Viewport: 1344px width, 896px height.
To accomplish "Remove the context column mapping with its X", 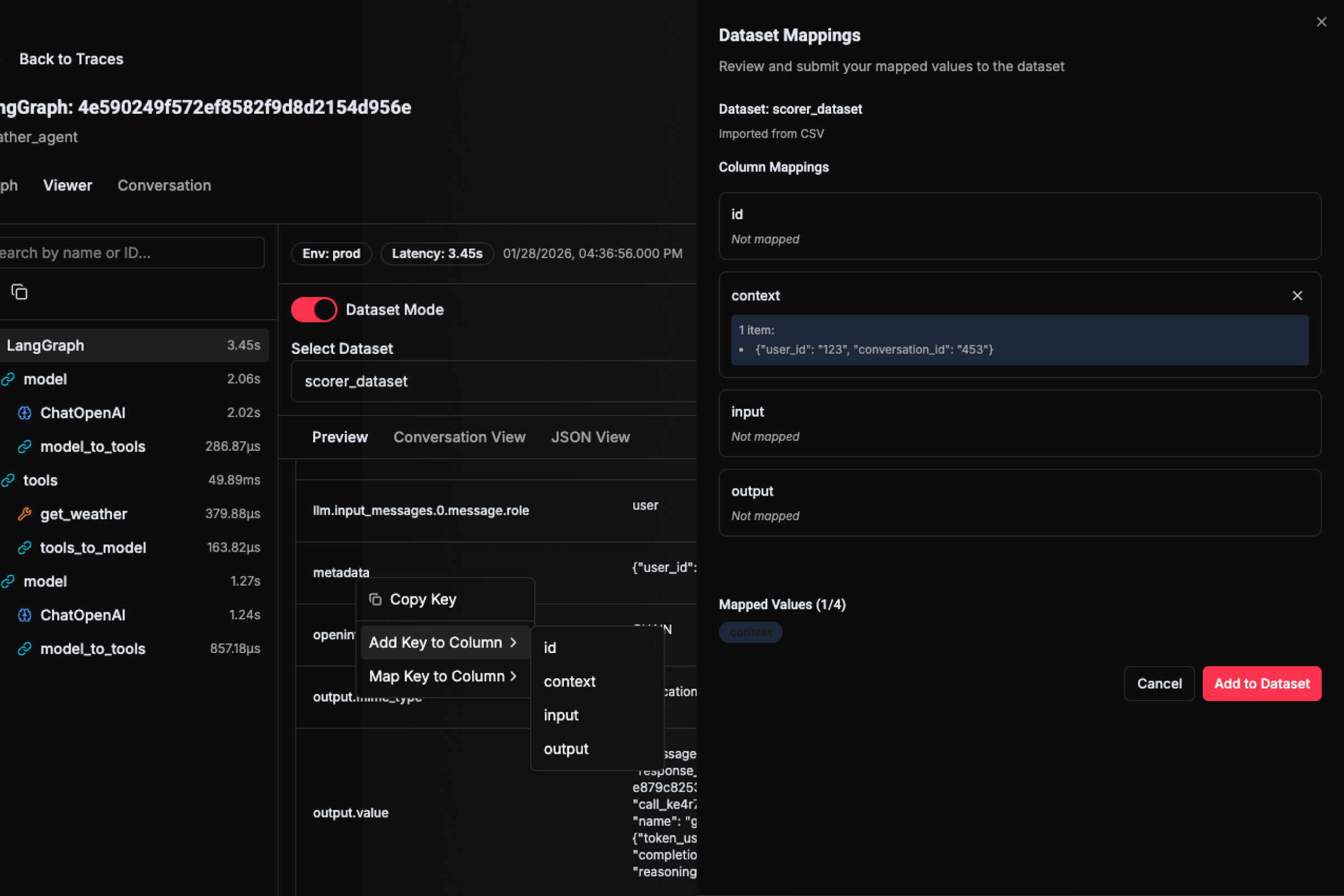I will (x=1297, y=296).
